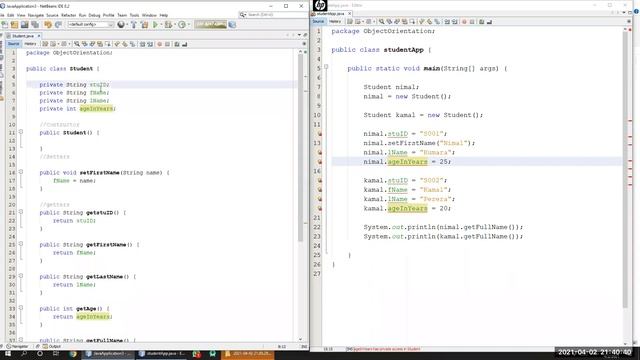Open the Navigator panel tab at bottom
The image size is (640, 360).
[18, 347]
